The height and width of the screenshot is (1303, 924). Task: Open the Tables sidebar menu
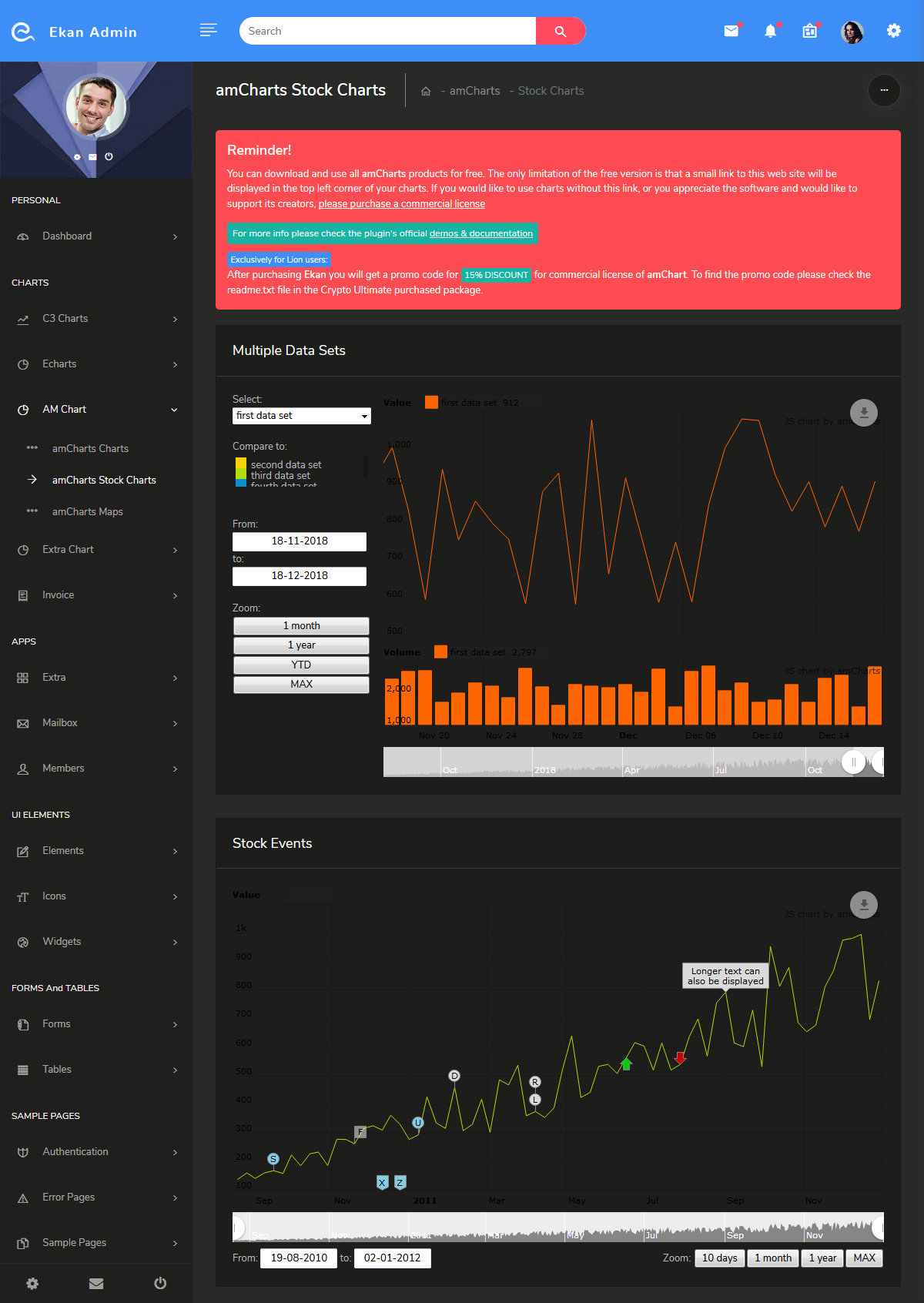[96, 1070]
